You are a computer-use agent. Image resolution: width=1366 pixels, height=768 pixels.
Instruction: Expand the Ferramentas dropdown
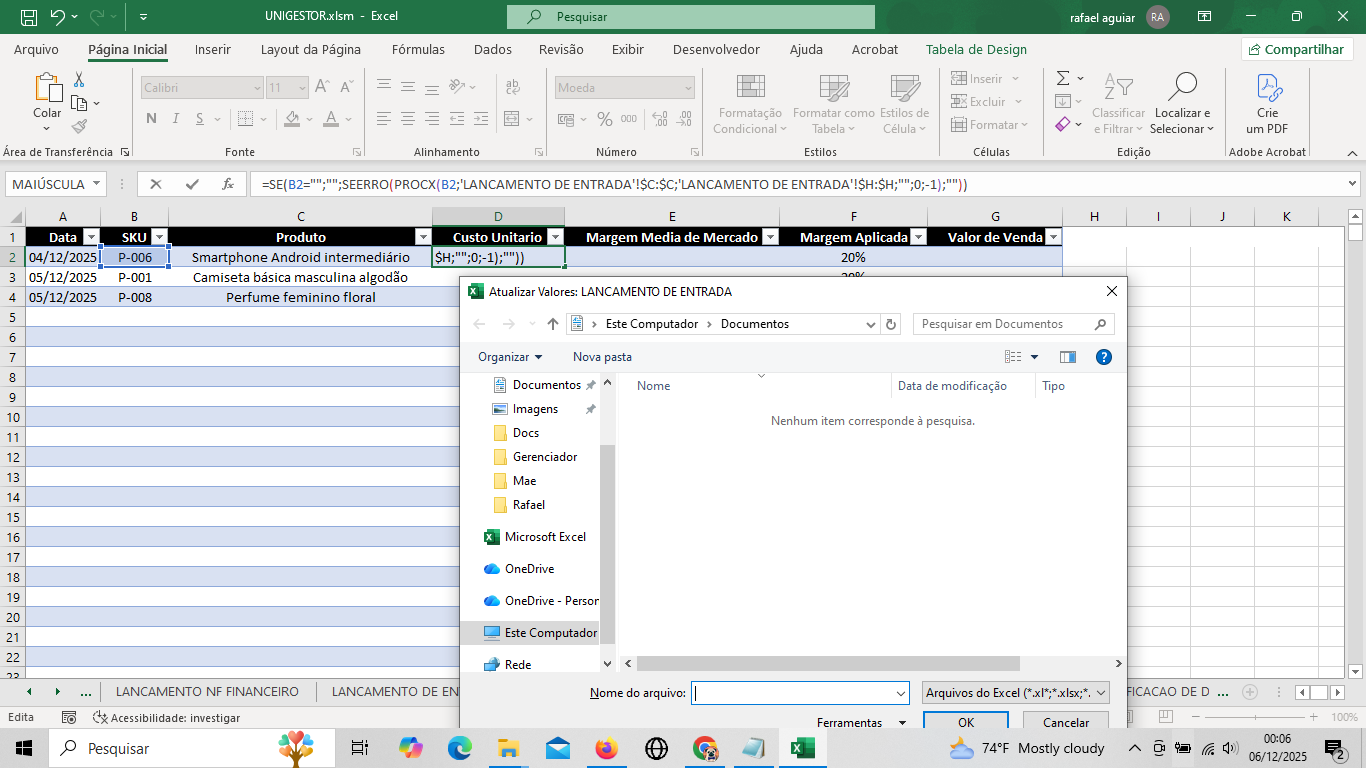(x=860, y=723)
